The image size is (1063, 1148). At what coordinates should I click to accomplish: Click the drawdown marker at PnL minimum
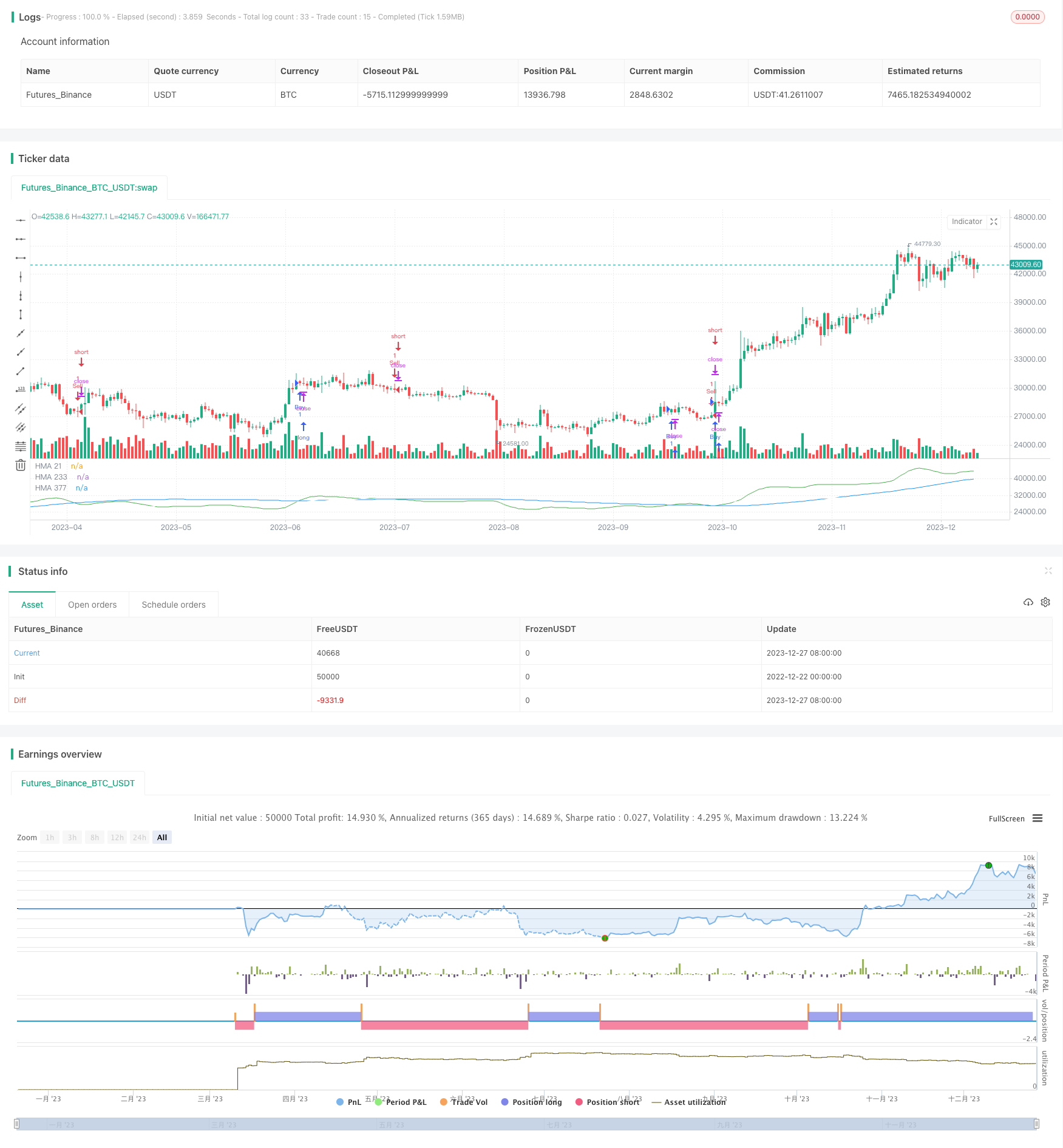tap(605, 939)
